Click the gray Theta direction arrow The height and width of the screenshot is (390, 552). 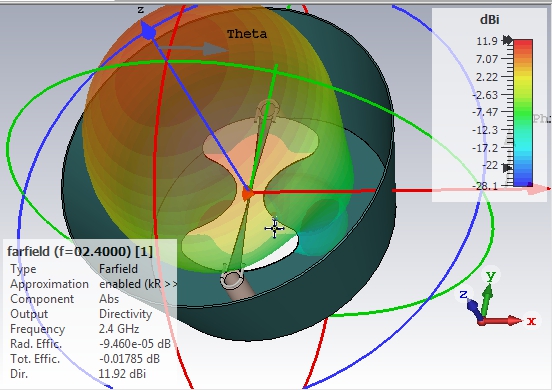click(193, 49)
